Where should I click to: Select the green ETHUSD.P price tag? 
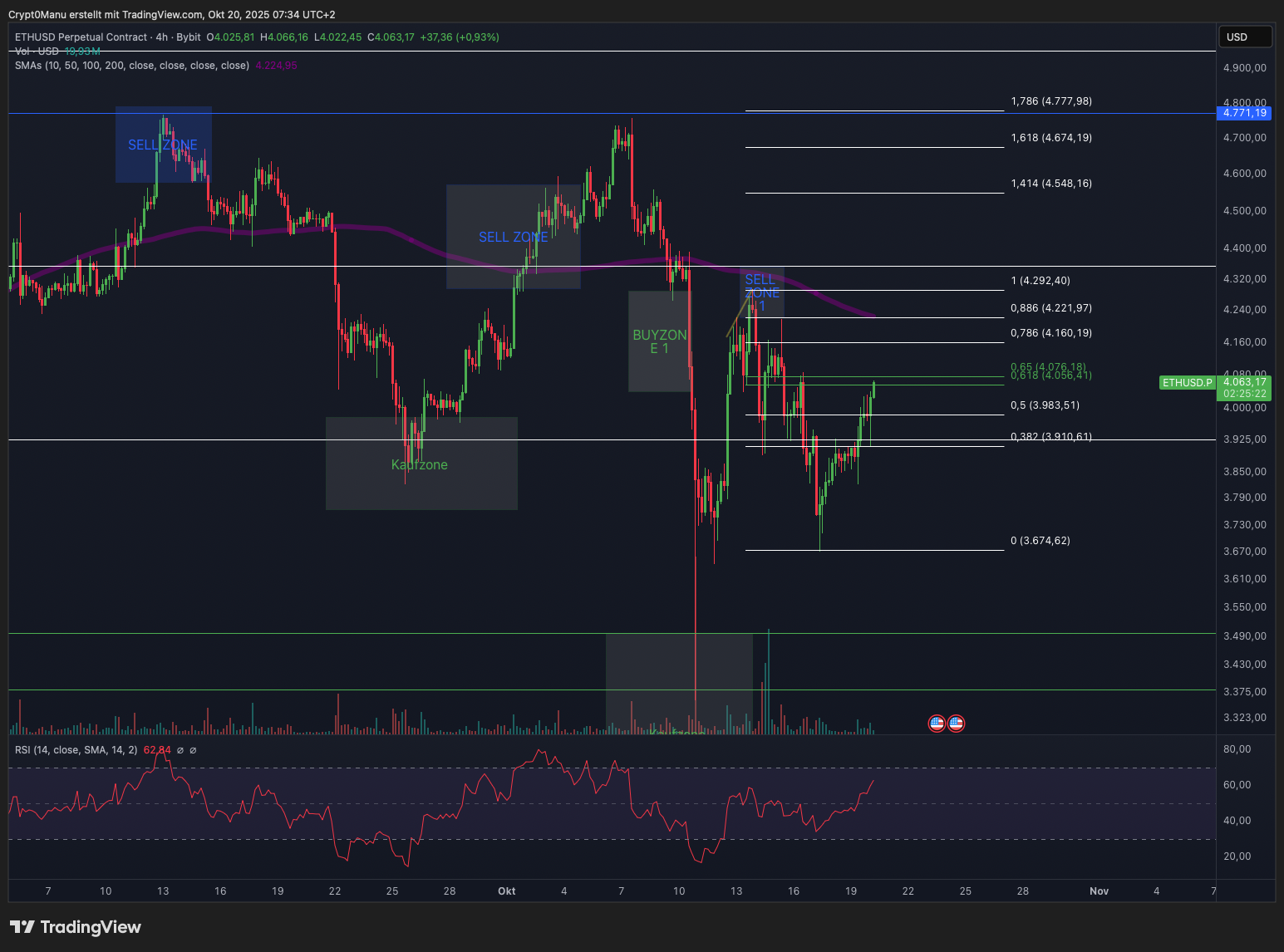[1187, 383]
